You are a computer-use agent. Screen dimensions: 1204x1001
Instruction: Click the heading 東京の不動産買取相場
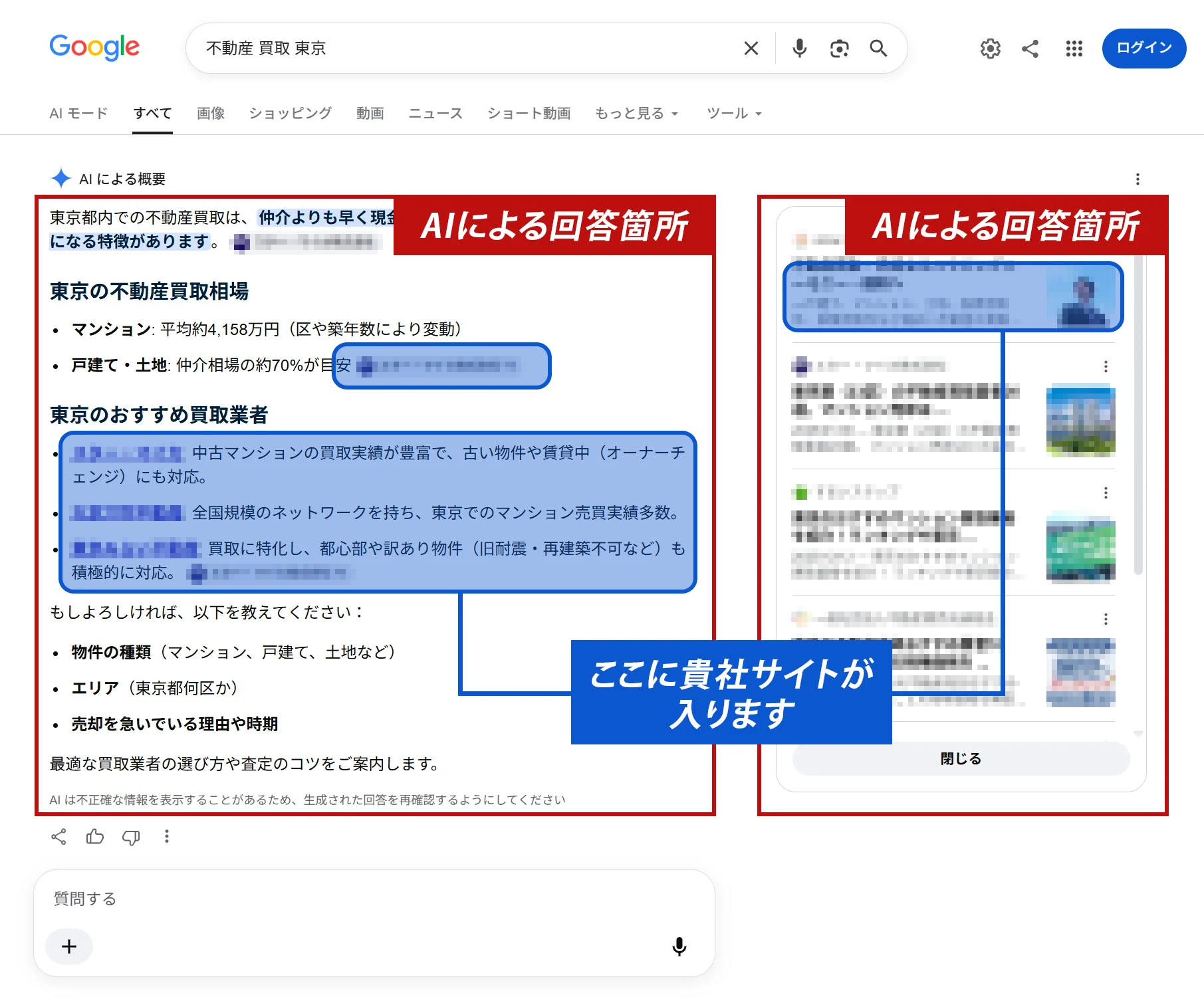[150, 291]
